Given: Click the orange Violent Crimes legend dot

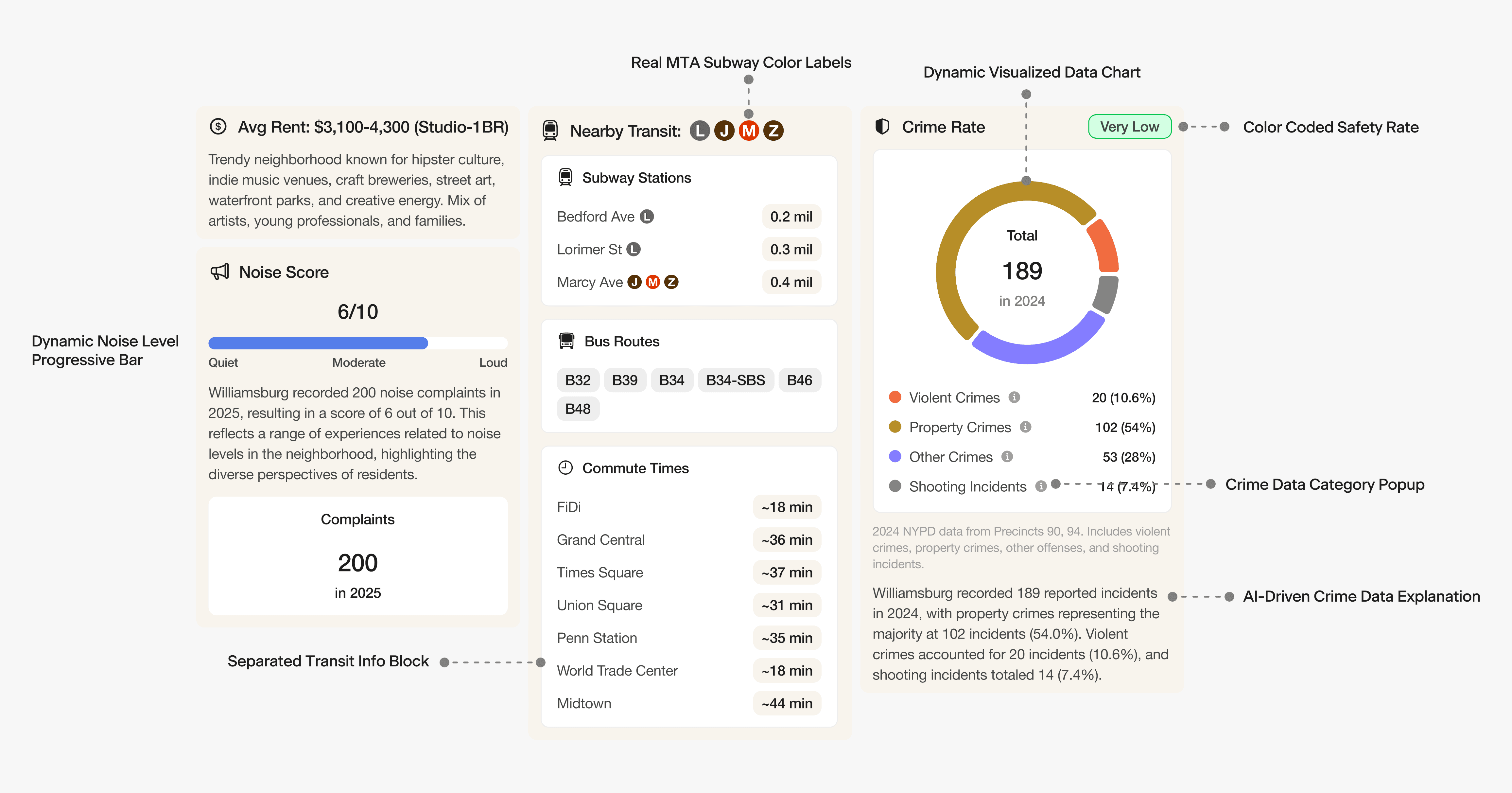Looking at the screenshot, I should 895,397.
